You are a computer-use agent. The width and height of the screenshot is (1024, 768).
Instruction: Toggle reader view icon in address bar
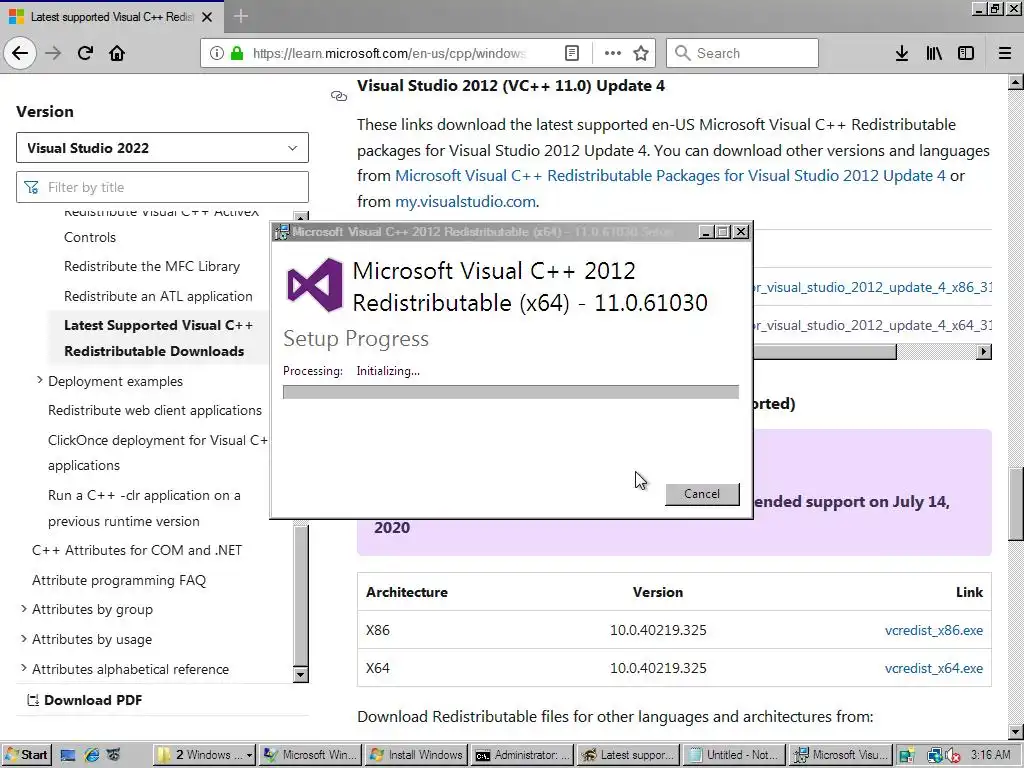(x=571, y=53)
